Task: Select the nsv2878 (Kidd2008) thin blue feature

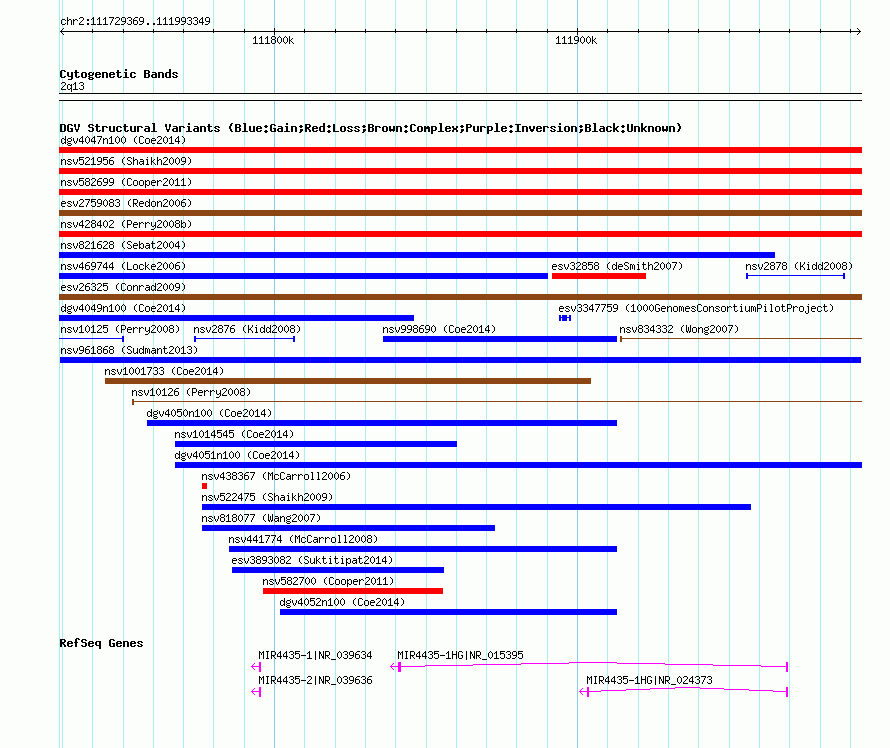Action: pos(795,276)
